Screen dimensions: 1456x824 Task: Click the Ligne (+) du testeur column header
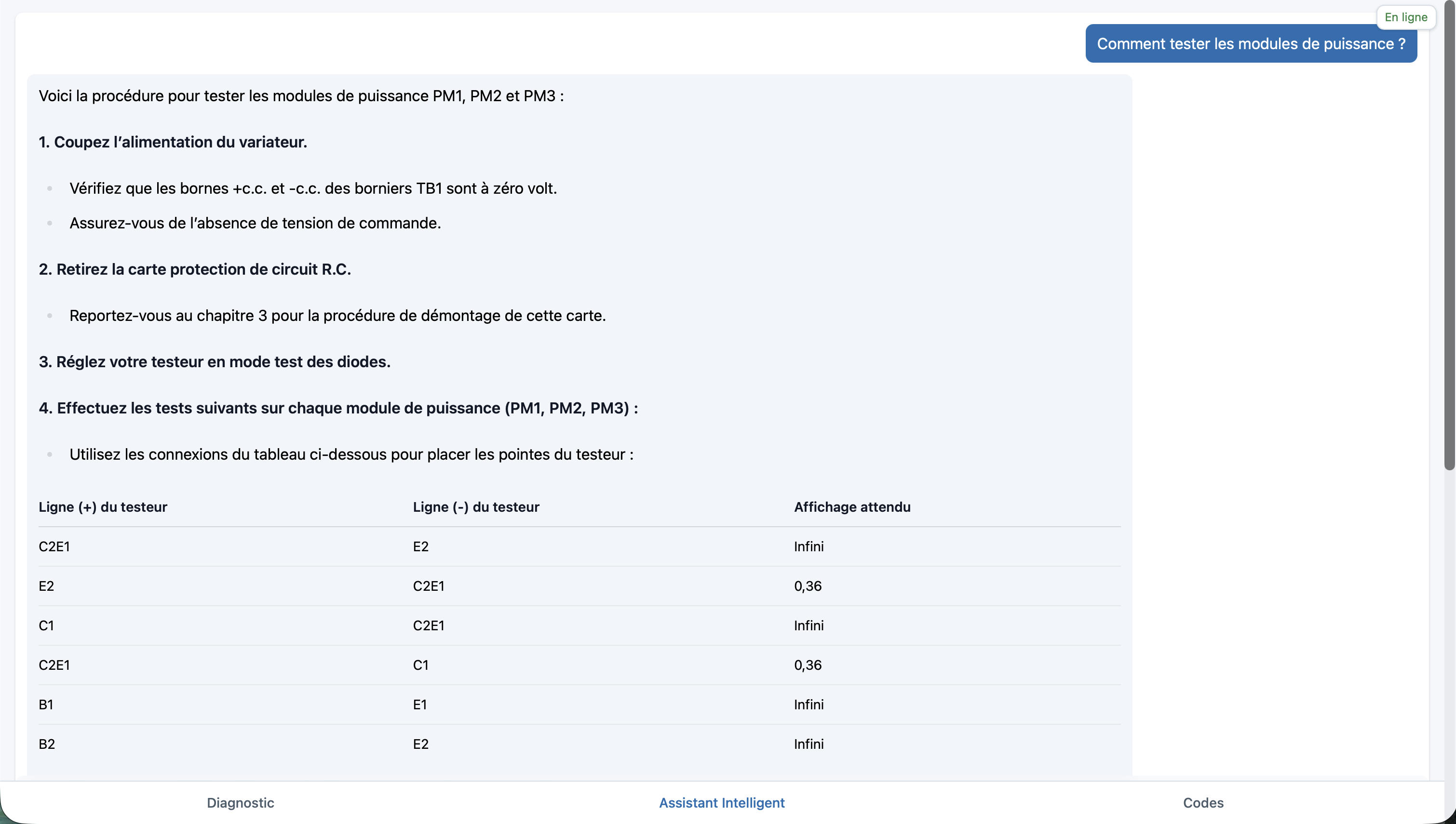tap(103, 507)
